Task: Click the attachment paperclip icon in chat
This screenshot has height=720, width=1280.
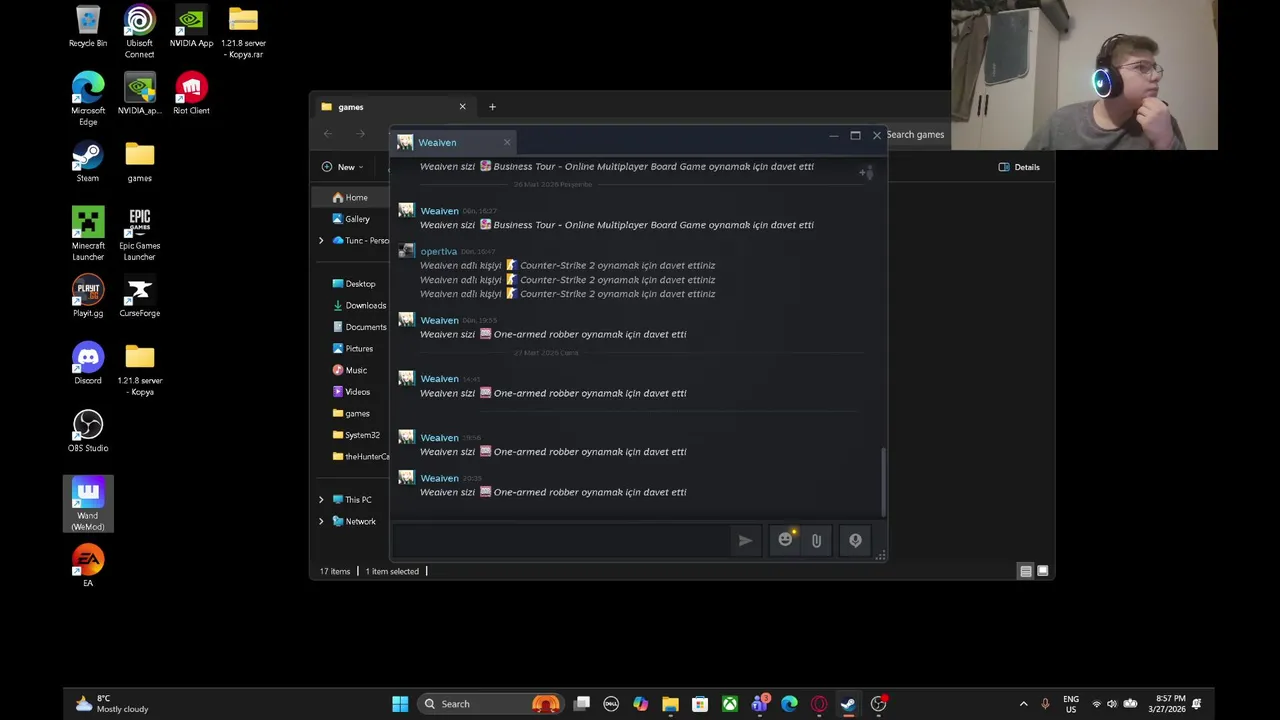Action: pos(816,540)
